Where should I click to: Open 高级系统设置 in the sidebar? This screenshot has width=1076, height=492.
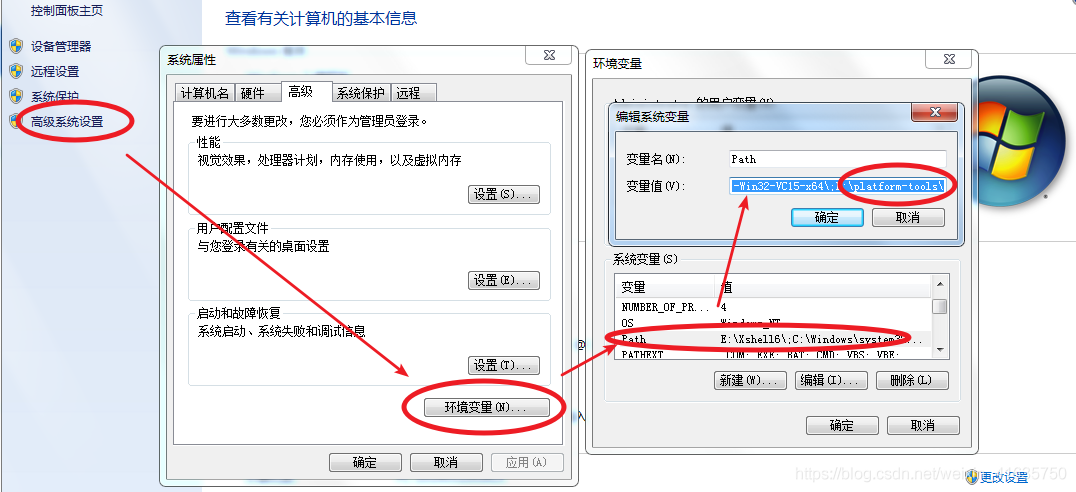point(67,121)
